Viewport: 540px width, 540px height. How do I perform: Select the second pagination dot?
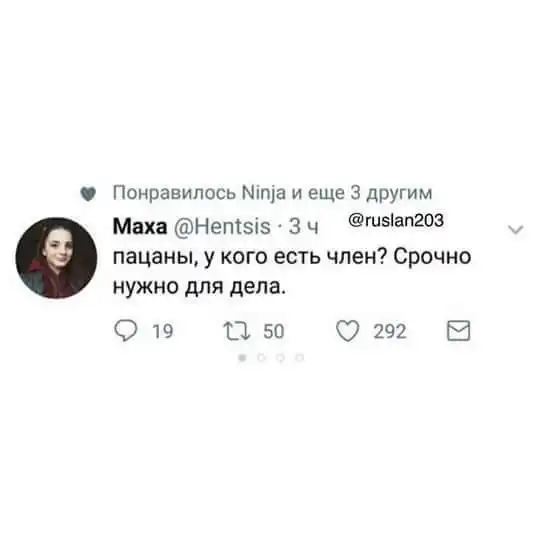click(x=261, y=358)
